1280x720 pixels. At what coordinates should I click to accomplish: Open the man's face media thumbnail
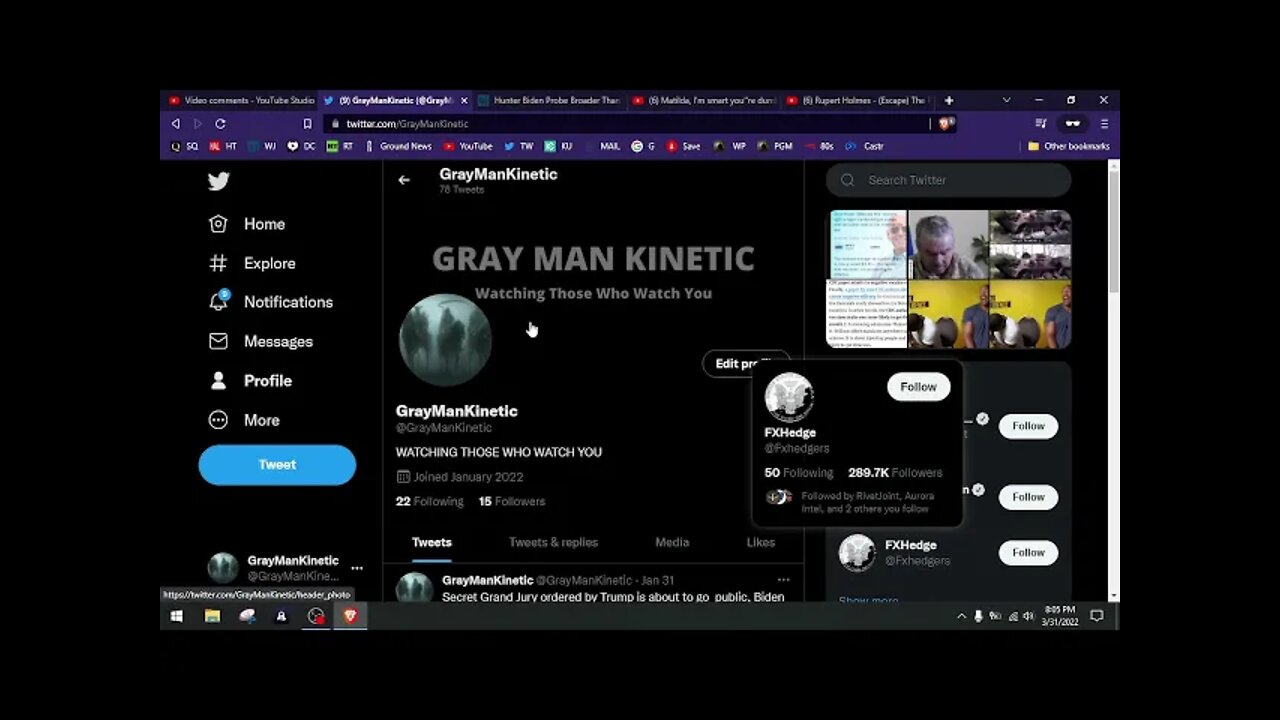coord(947,244)
